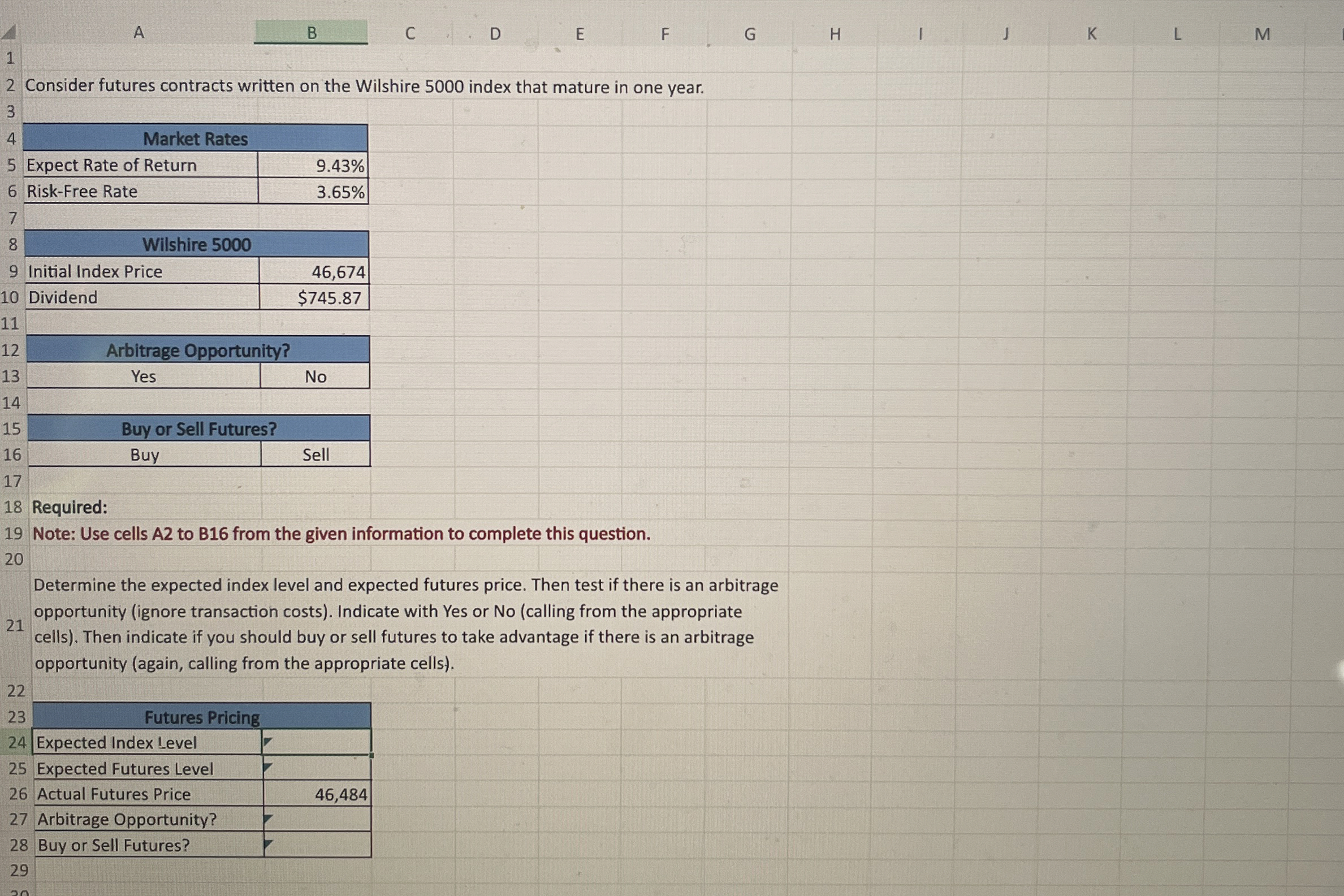Select column G header

click(750, 34)
